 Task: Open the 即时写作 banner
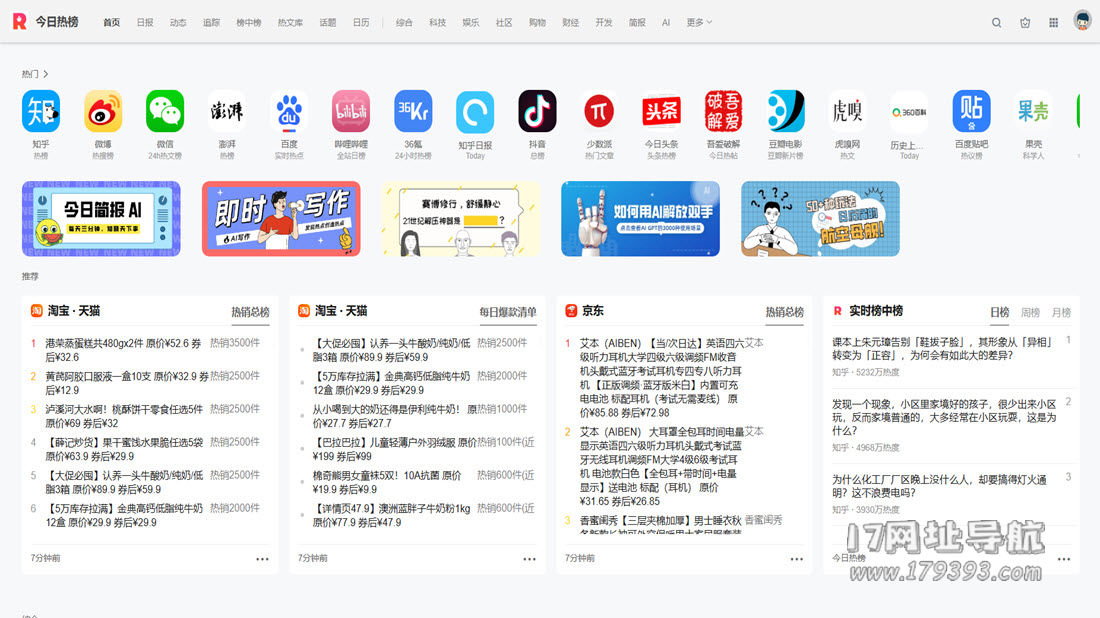pos(281,218)
